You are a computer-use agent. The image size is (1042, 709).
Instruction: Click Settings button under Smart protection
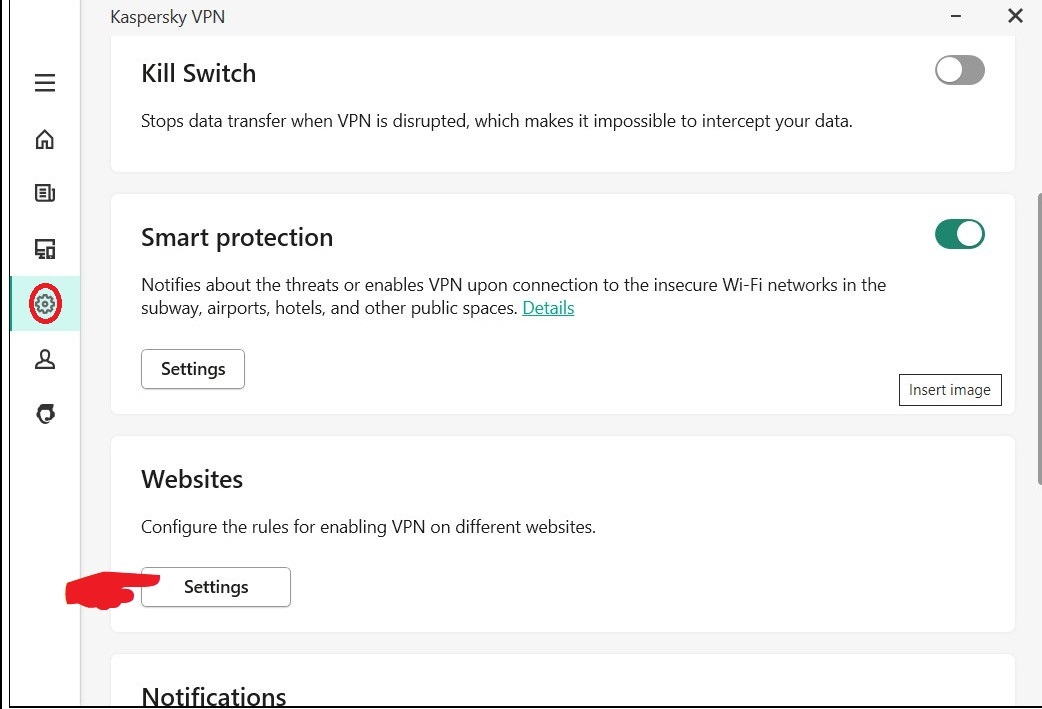tap(193, 369)
